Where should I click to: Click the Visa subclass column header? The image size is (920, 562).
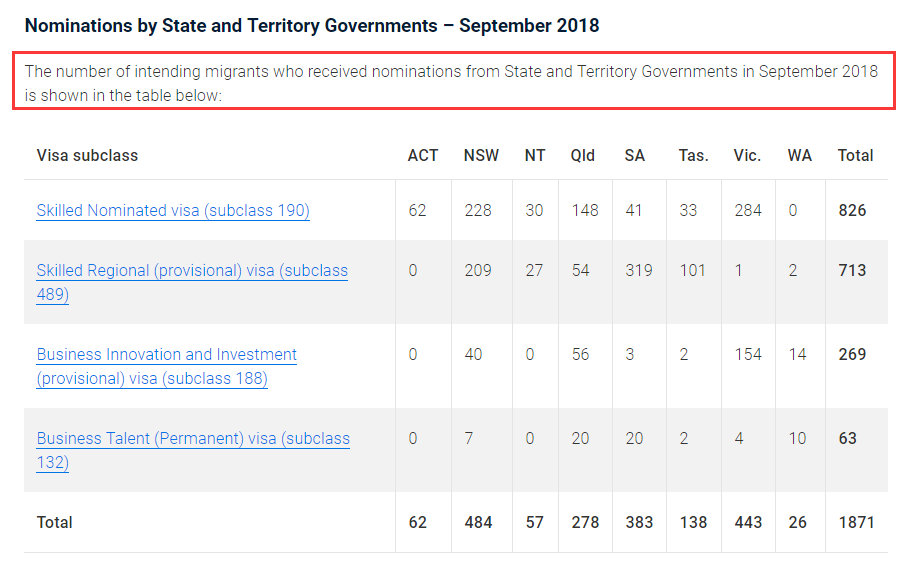coord(87,156)
